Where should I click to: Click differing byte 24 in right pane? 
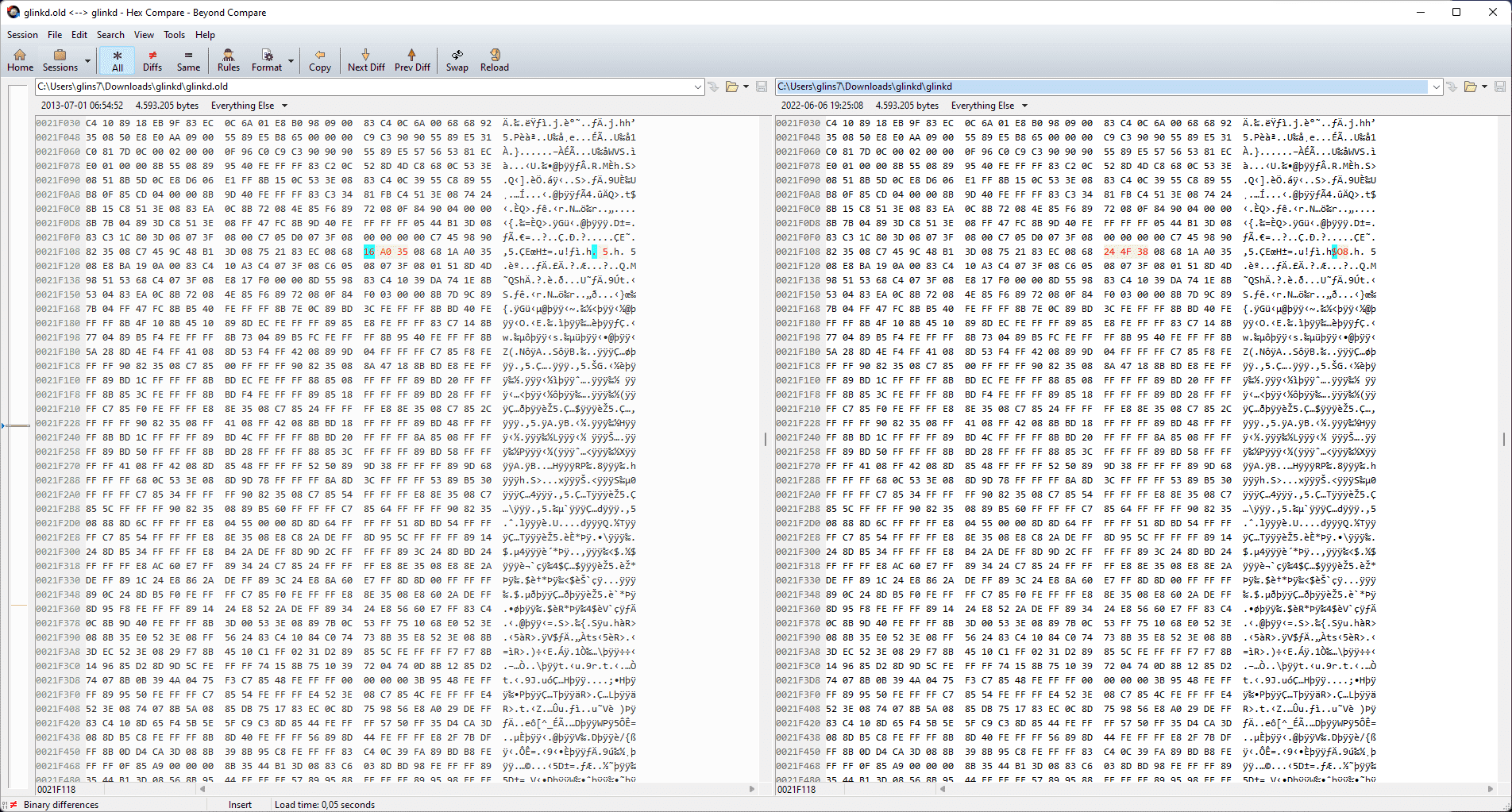pyautogui.click(x=1109, y=252)
